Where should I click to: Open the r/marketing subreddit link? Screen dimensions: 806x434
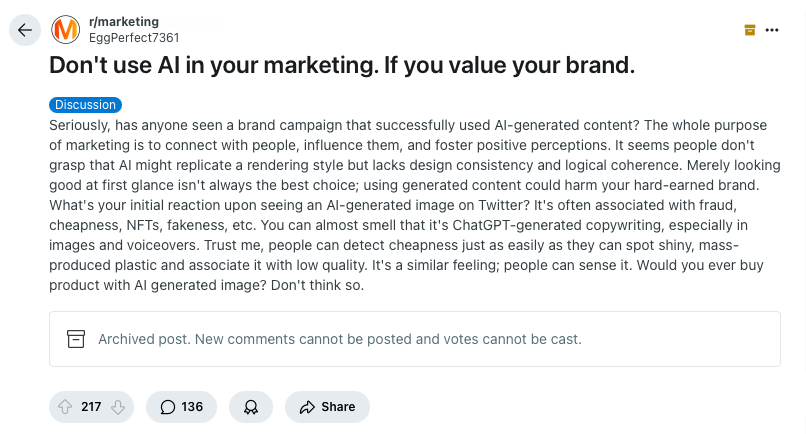tap(123, 21)
